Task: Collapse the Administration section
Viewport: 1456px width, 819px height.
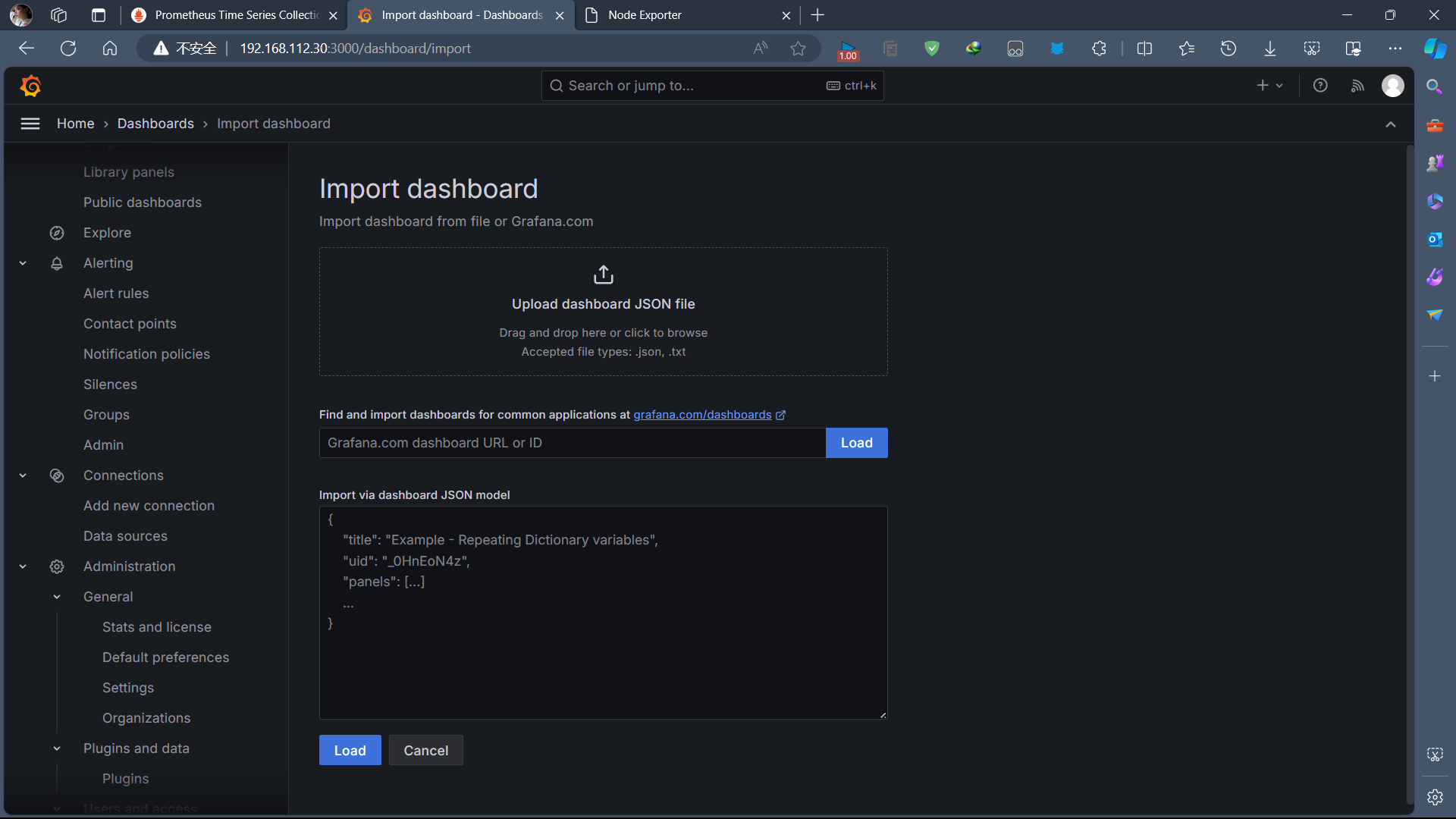Action: [22, 566]
